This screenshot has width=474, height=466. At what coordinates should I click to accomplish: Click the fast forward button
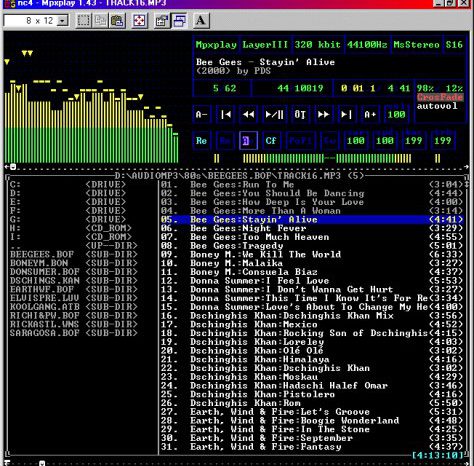[x=323, y=115]
